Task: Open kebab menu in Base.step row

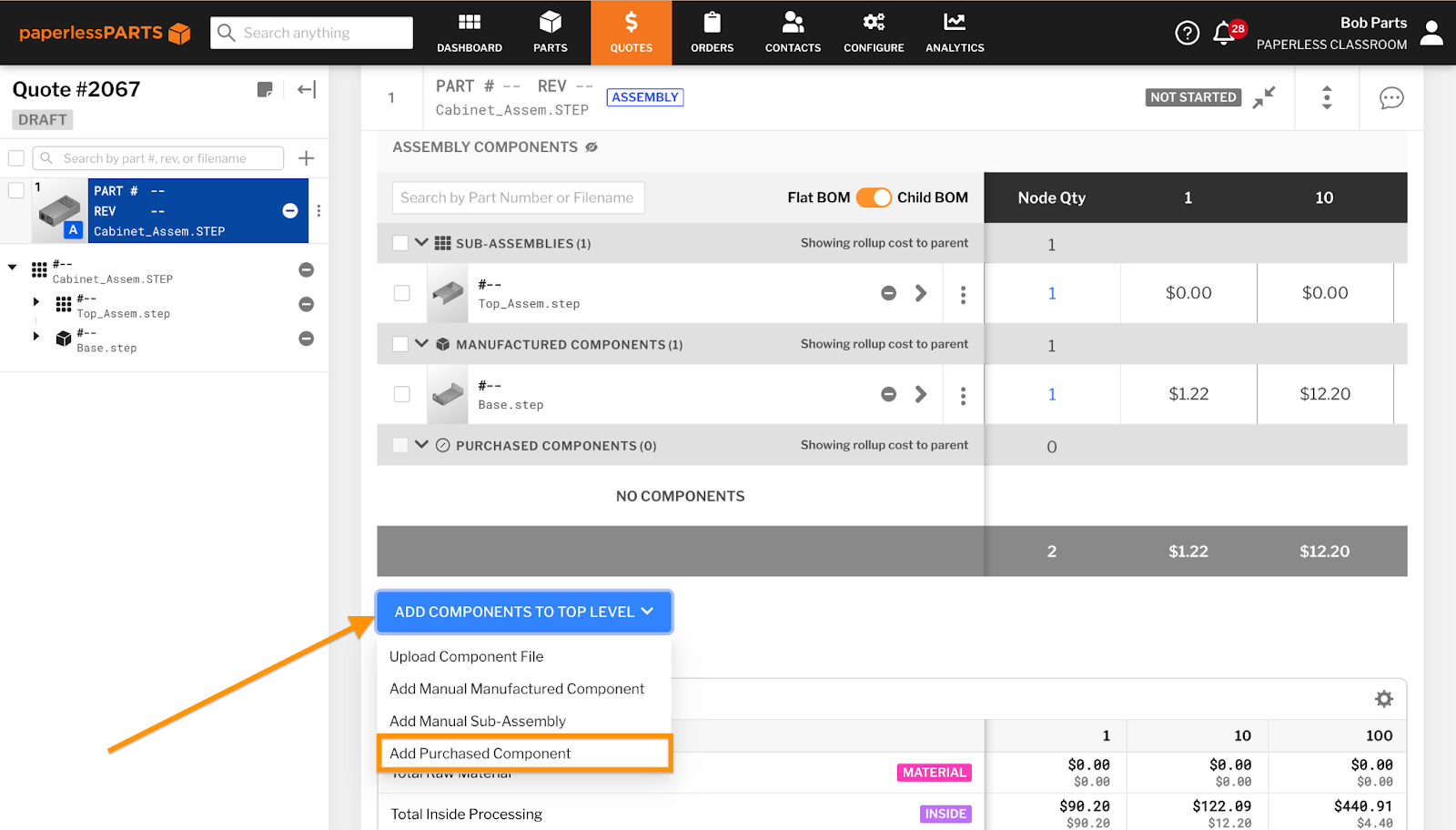Action: tap(963, 395)
